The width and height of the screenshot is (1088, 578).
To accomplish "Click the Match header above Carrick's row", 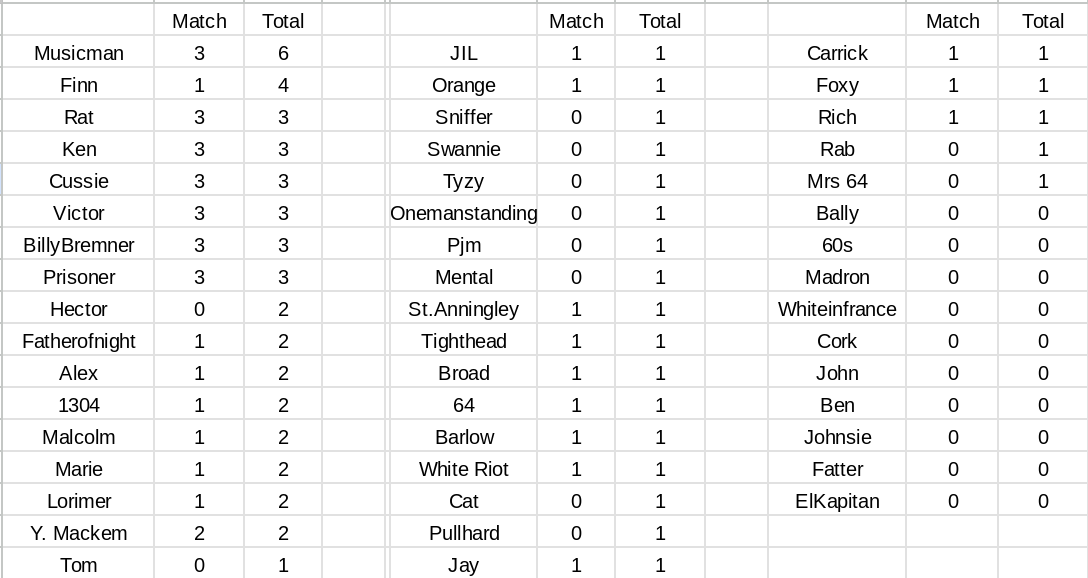I will pos(952,21).
